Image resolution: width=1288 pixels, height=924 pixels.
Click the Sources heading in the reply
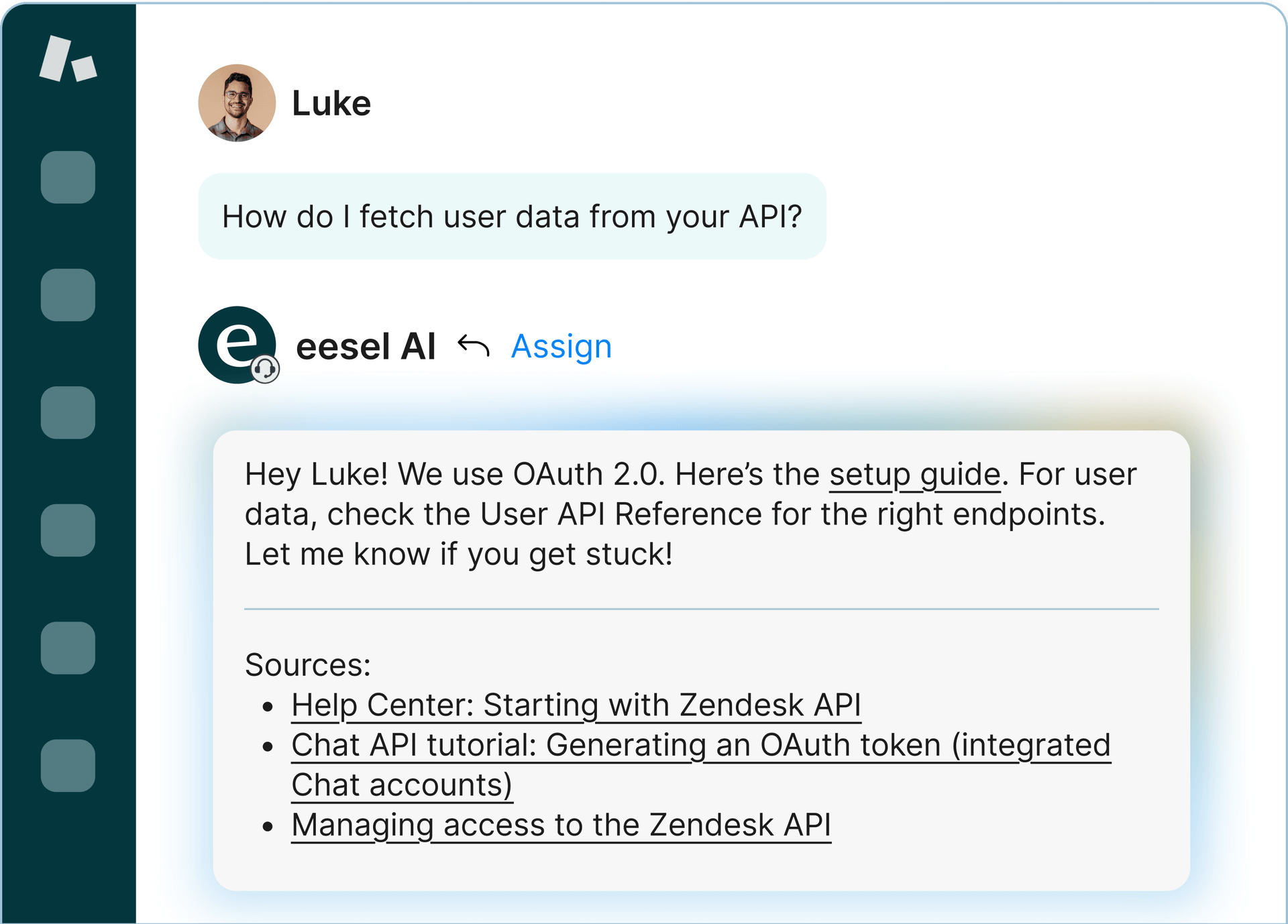click(x=308, y=665)
